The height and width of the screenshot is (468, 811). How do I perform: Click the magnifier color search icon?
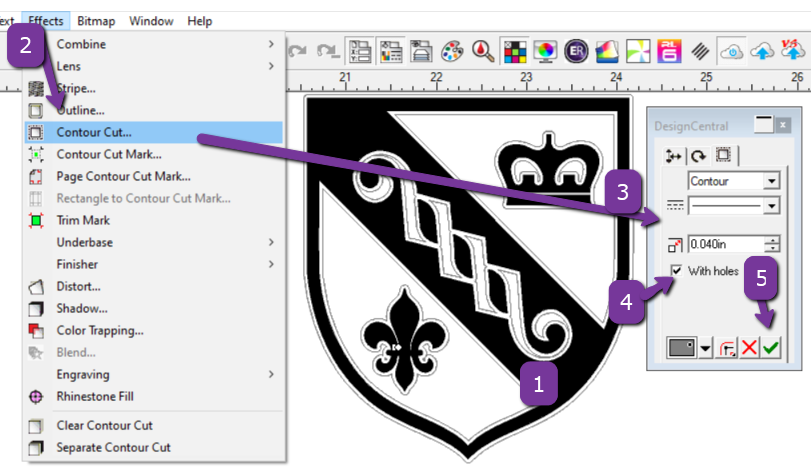coord(484,51)
